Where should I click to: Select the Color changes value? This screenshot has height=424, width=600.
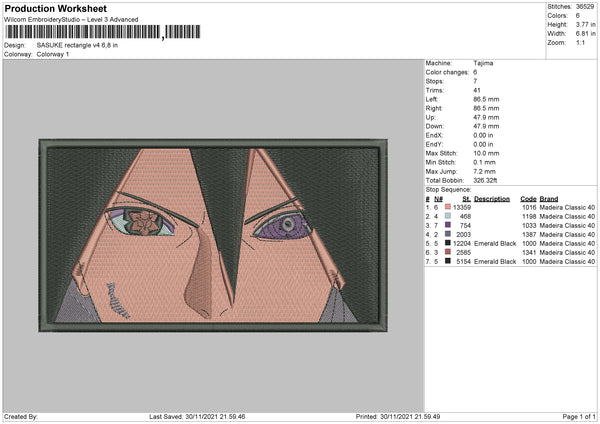point(475,72)
